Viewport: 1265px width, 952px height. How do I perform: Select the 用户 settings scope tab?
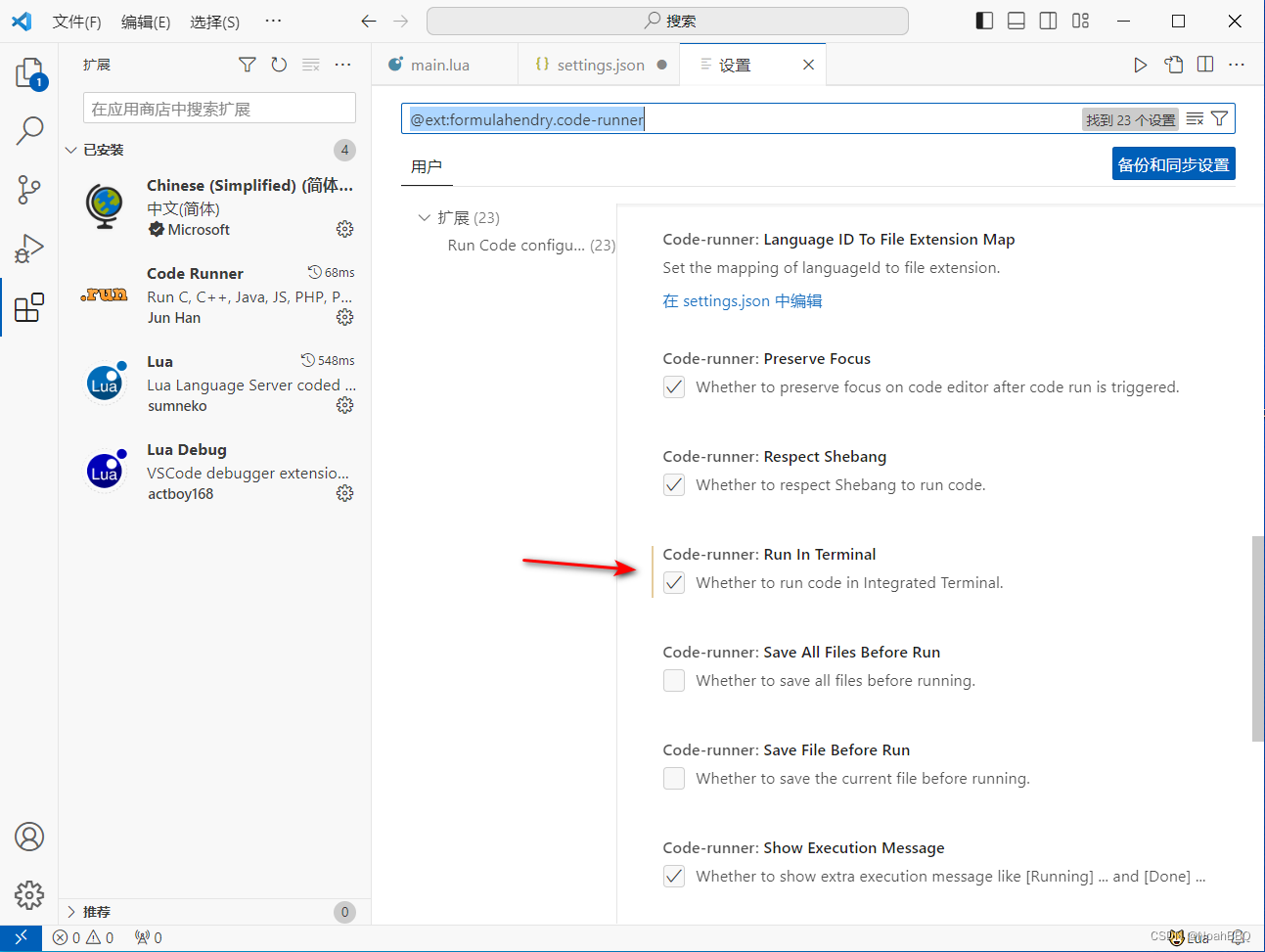pyautogui.click(x=427, y=166)
